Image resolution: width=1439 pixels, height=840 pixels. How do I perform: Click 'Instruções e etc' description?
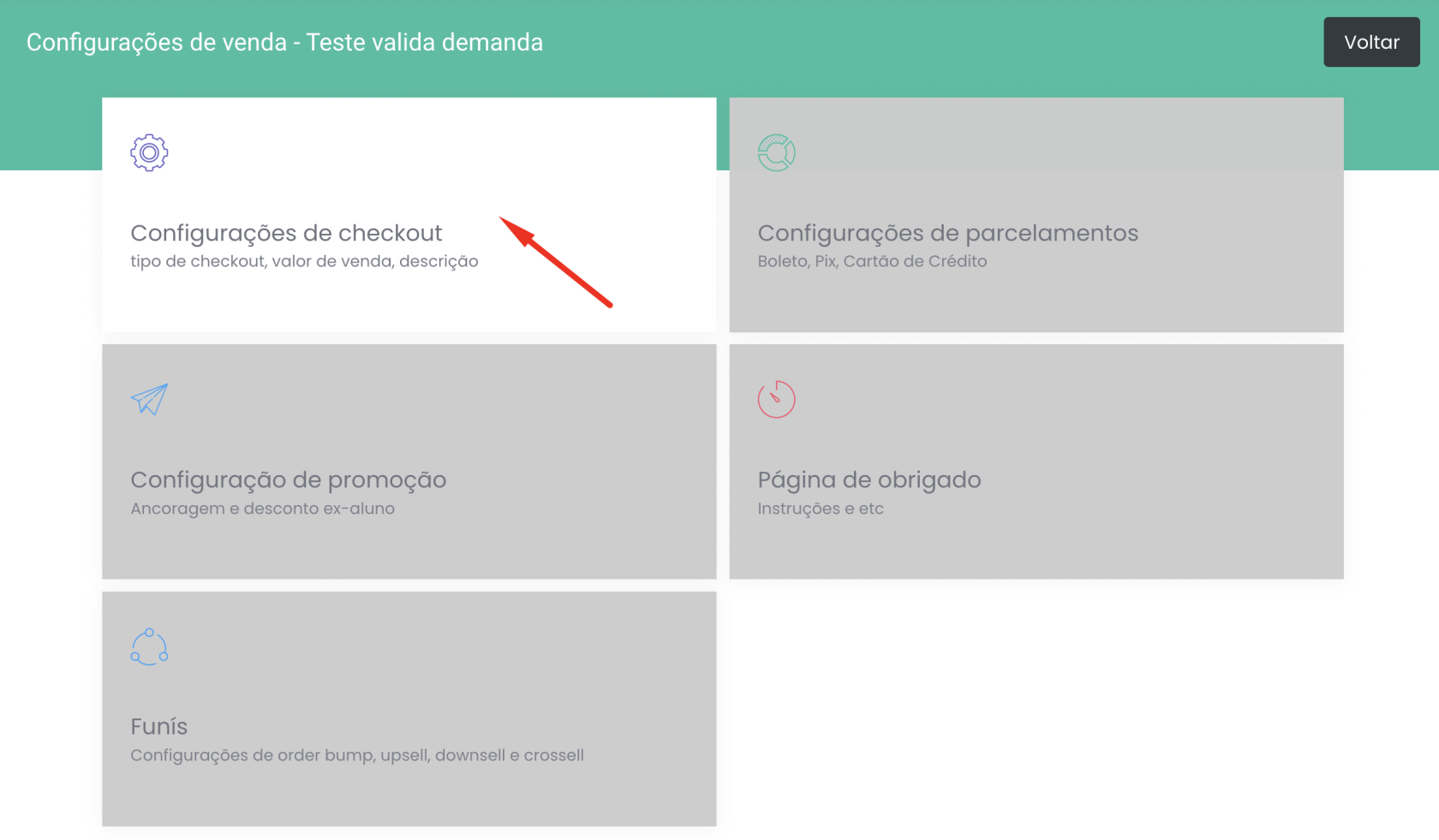(820, 509)
